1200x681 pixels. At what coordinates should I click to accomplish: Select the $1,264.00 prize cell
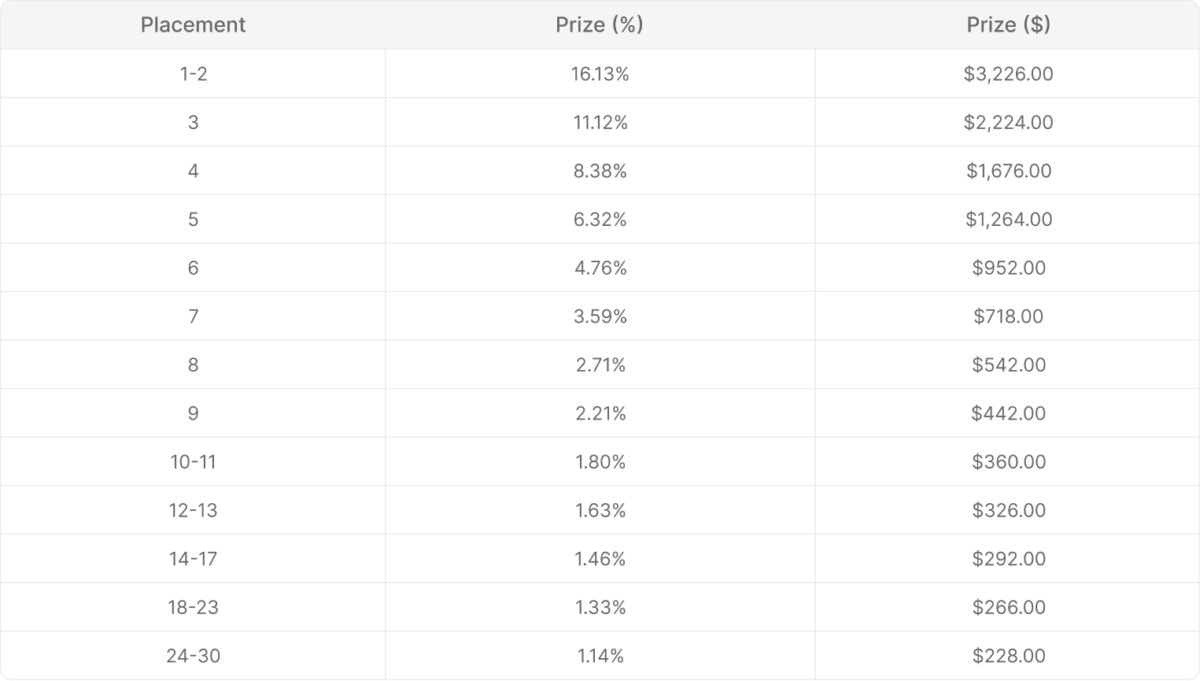coord(1008,219)
